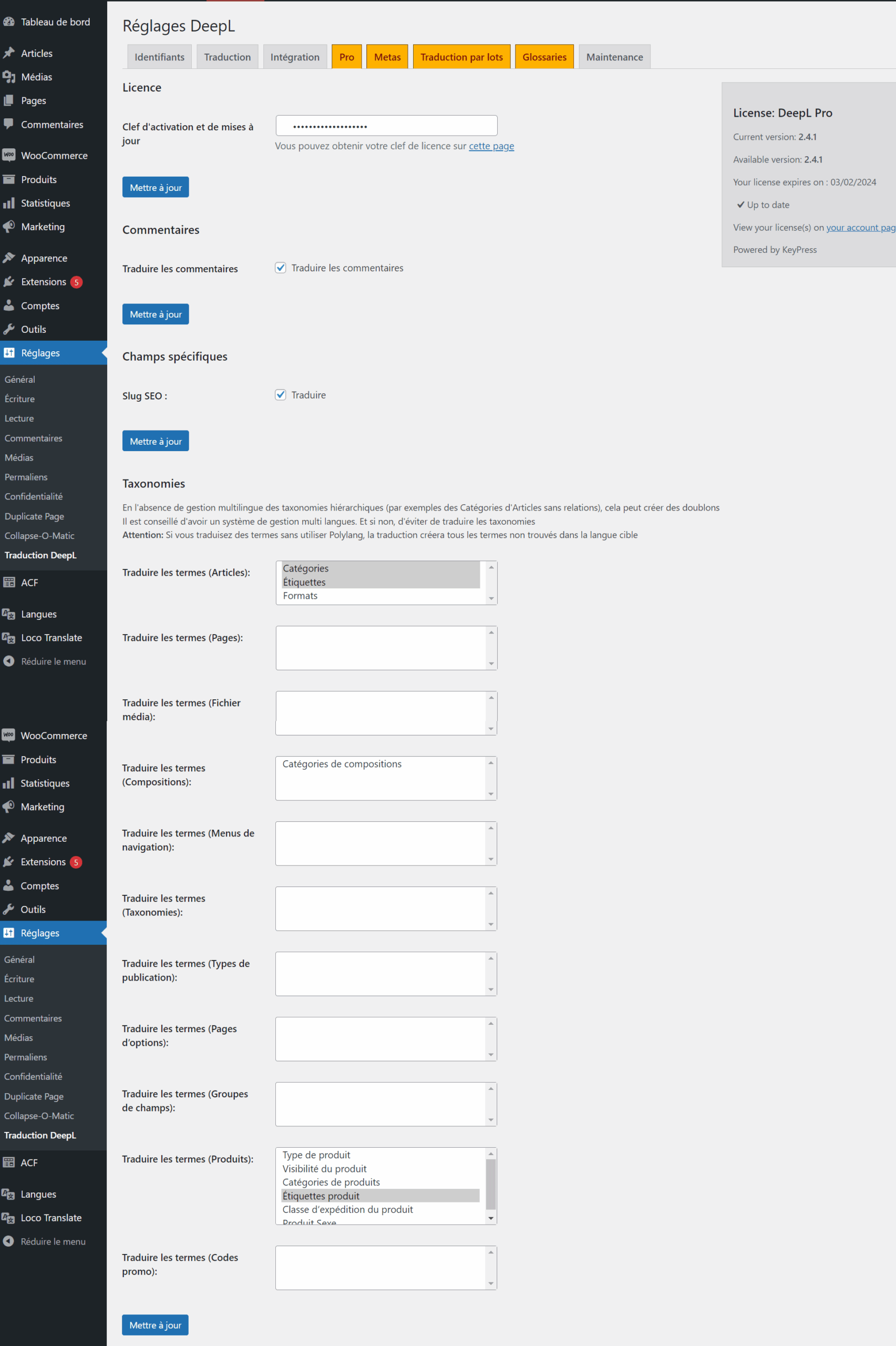The width and height of the screenshot is (896, 1346).
Task: Click the checkmark icon beside Up to date
Action: click(x=740, y=205)
